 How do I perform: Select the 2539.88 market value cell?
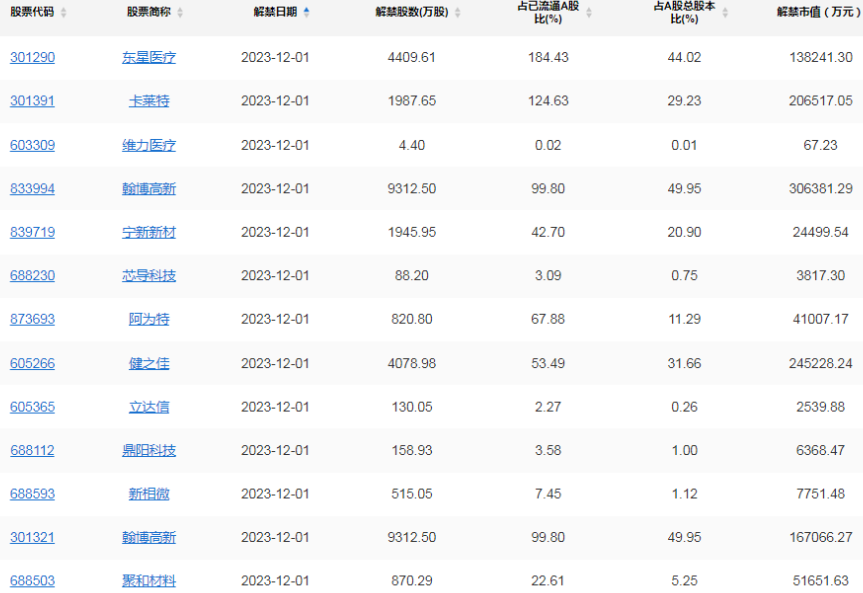(x=821, y=407)
